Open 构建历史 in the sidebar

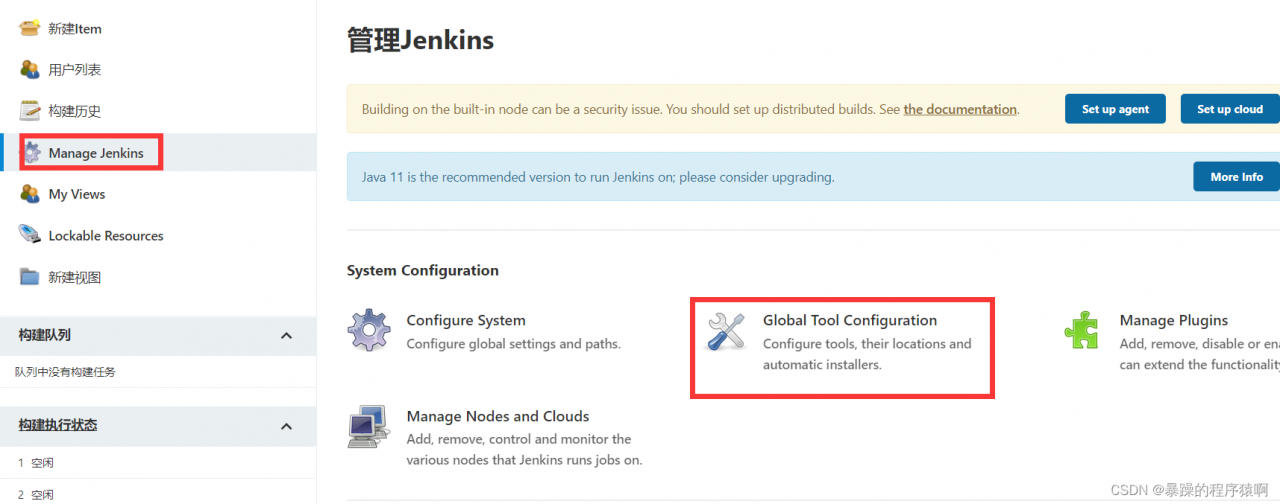point(75,111)
